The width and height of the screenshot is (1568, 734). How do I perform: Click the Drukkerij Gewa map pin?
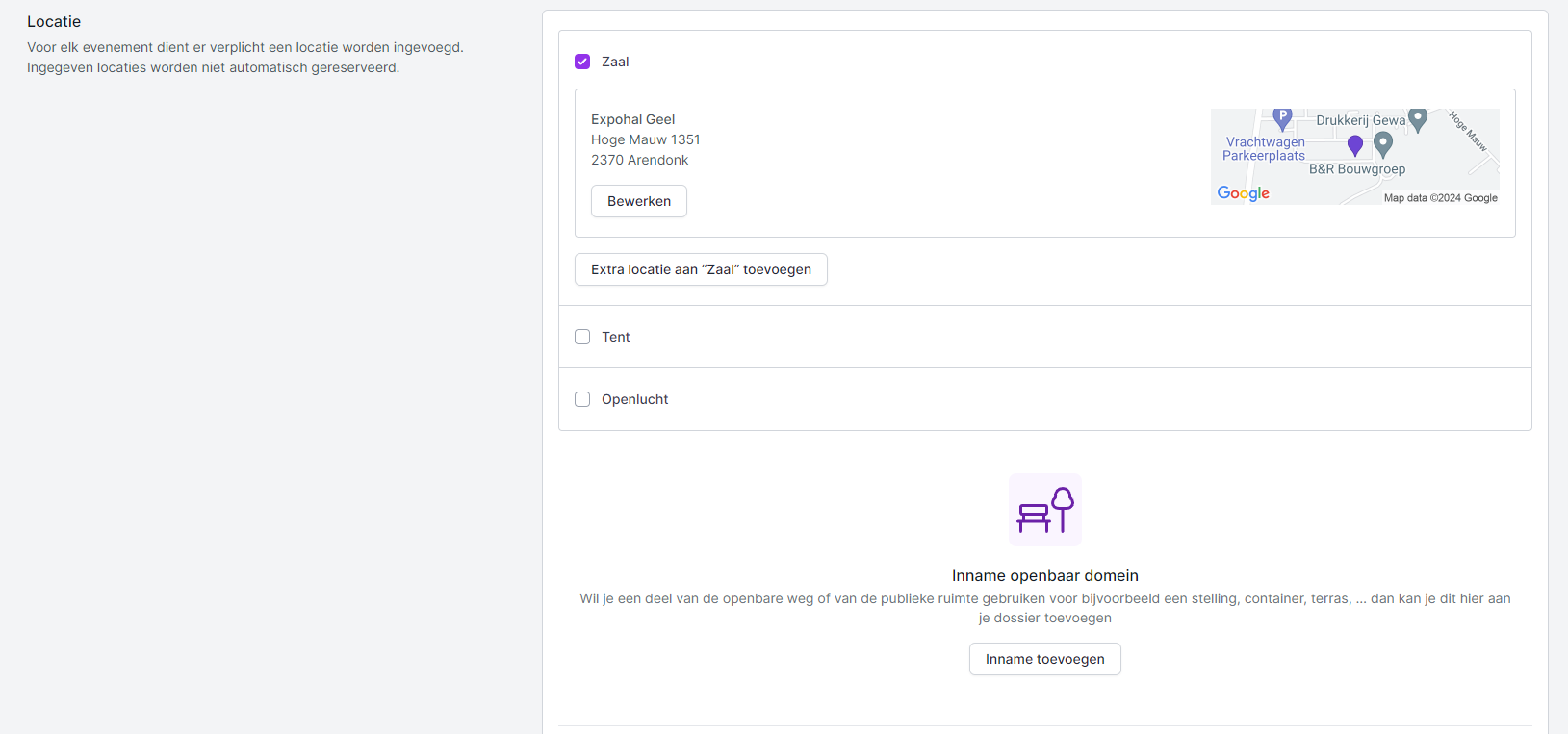pyautogui.click(x=1417, y=119)
